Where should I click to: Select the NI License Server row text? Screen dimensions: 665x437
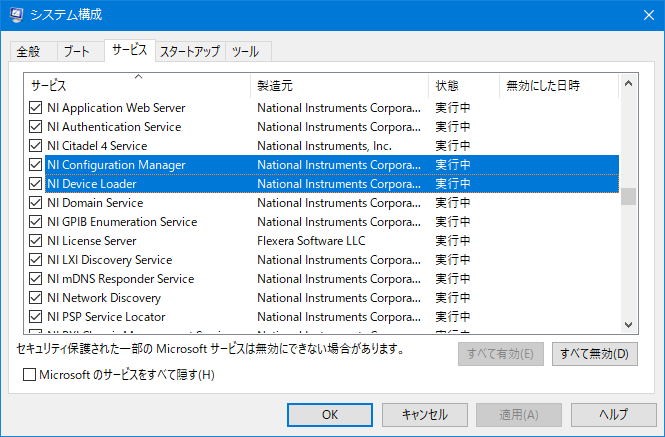(92, 241)
